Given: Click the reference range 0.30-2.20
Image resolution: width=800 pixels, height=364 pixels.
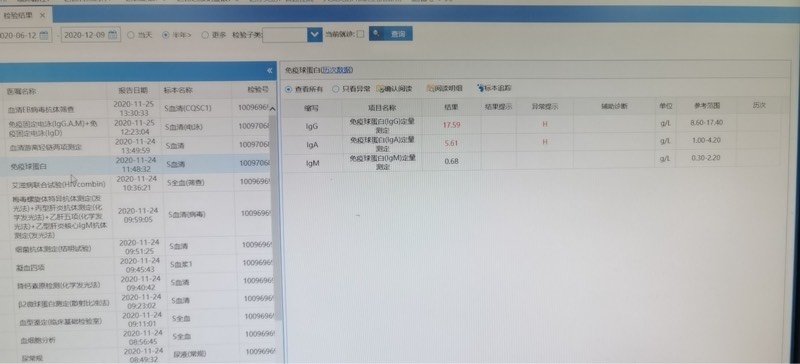Looking at the screenshot, I should [x=706, y=158].
